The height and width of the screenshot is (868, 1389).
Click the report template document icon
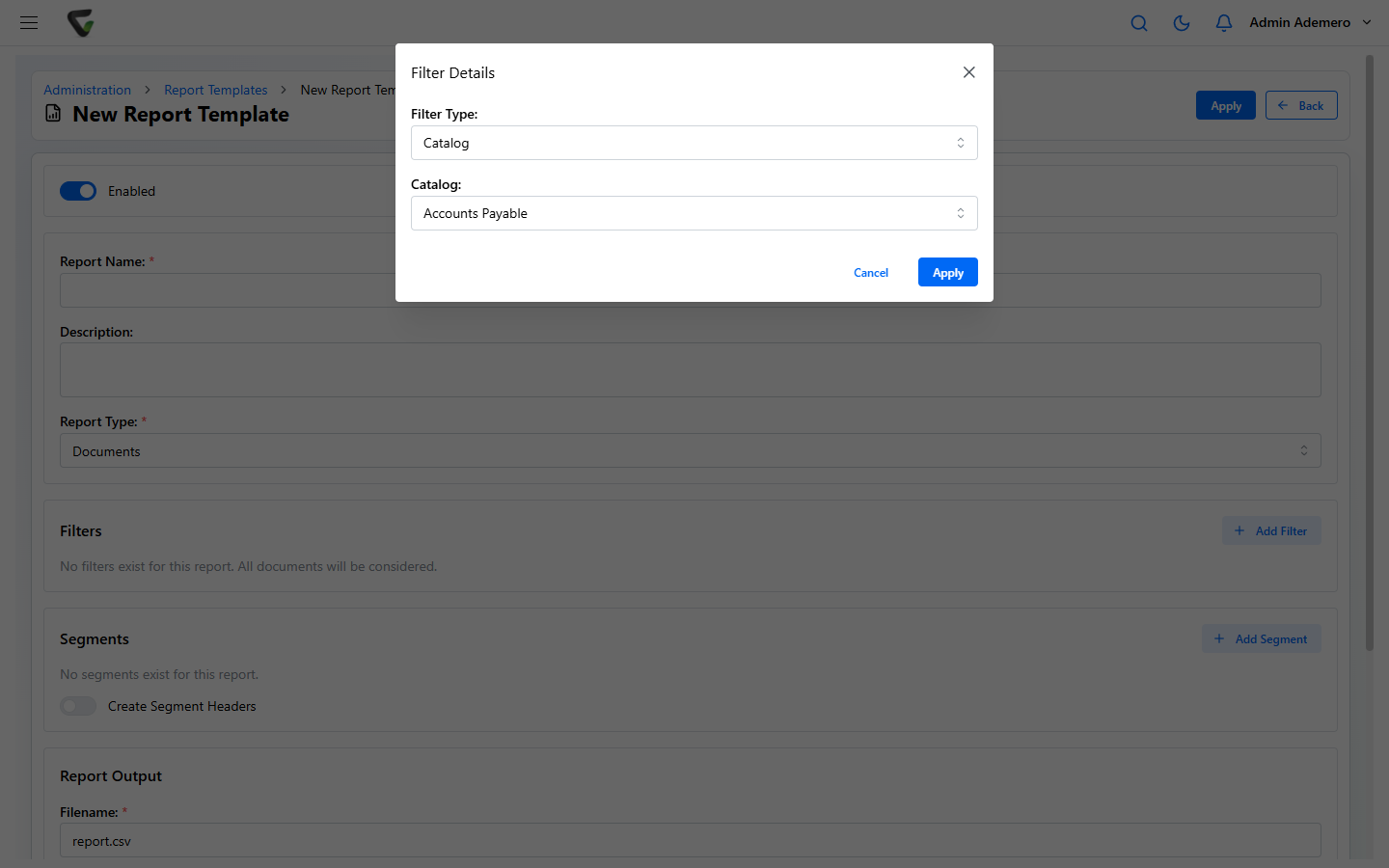53,114
